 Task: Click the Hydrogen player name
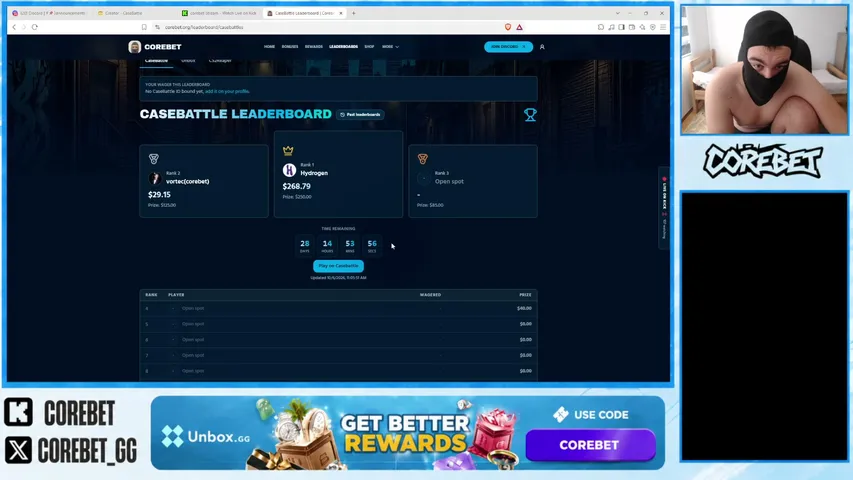point(314,173)
